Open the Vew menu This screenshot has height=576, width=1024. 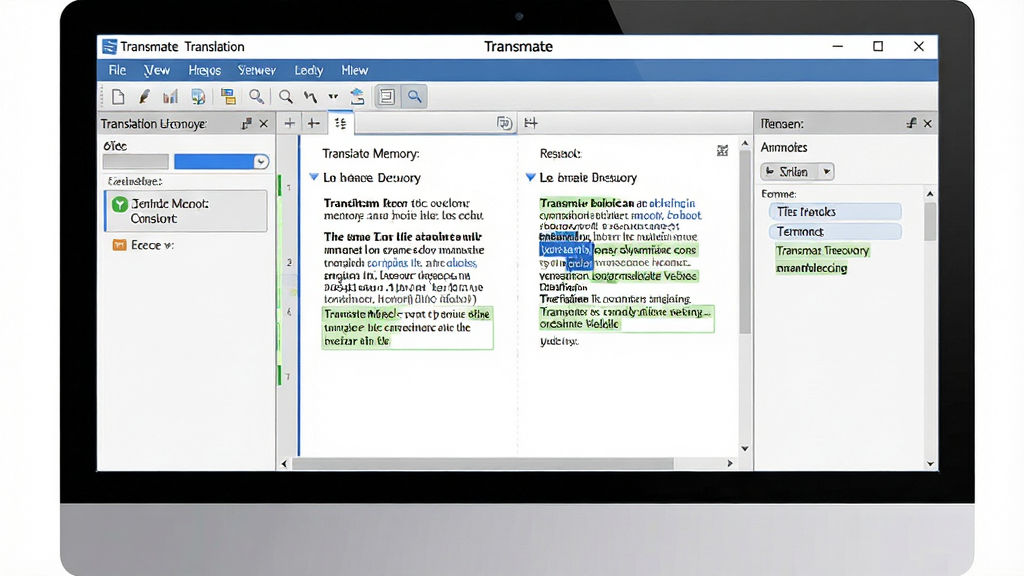[x=157, y=70]
